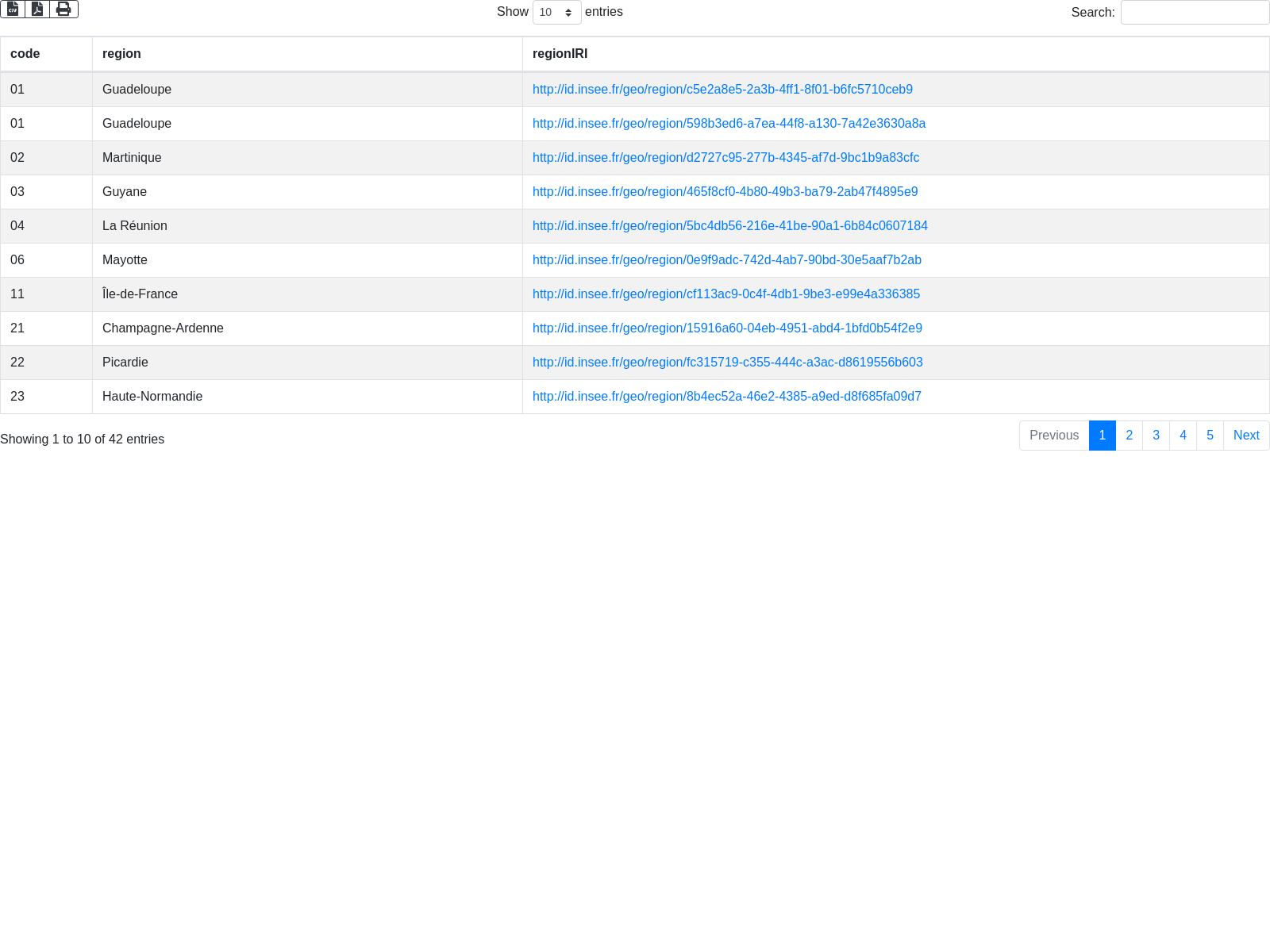Sort by the region column header
This screenshot has width=1270, height=952.
tap(121, 54)
